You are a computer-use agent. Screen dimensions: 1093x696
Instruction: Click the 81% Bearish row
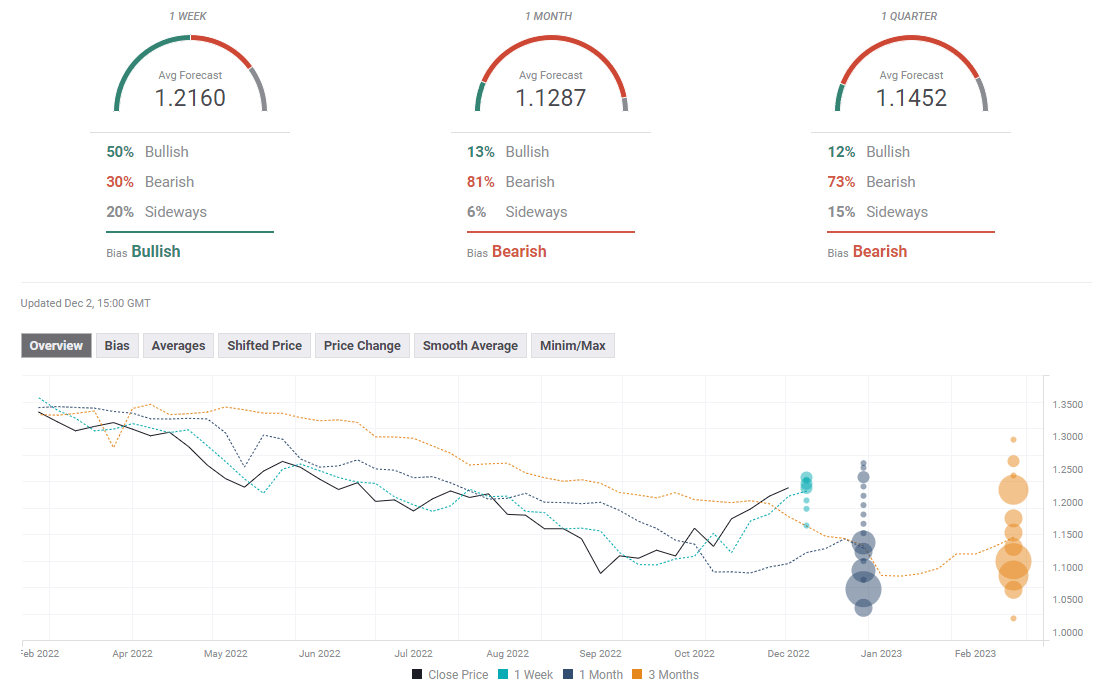pos(510,182)
